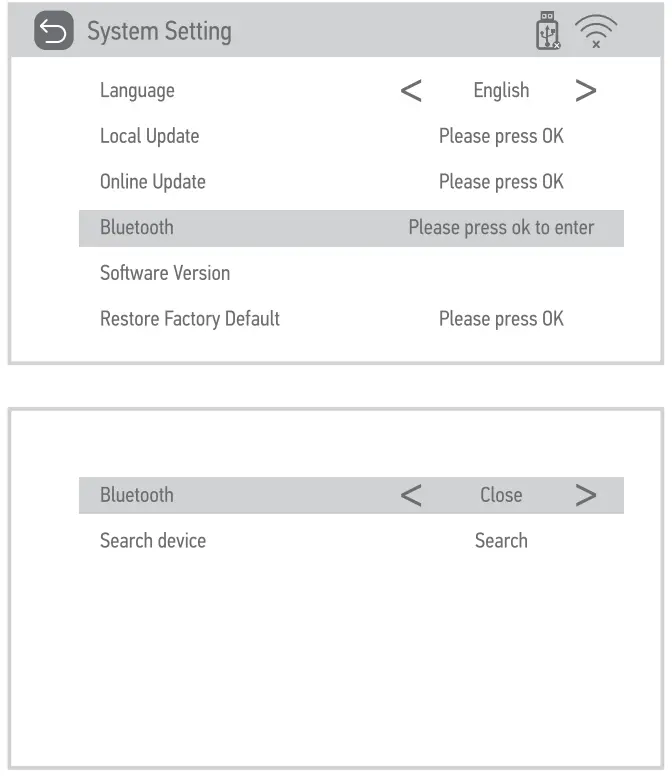Toggle the Bluetooth Close state value
This screenshot has width=672, height=776.
(x=501, y=495)
